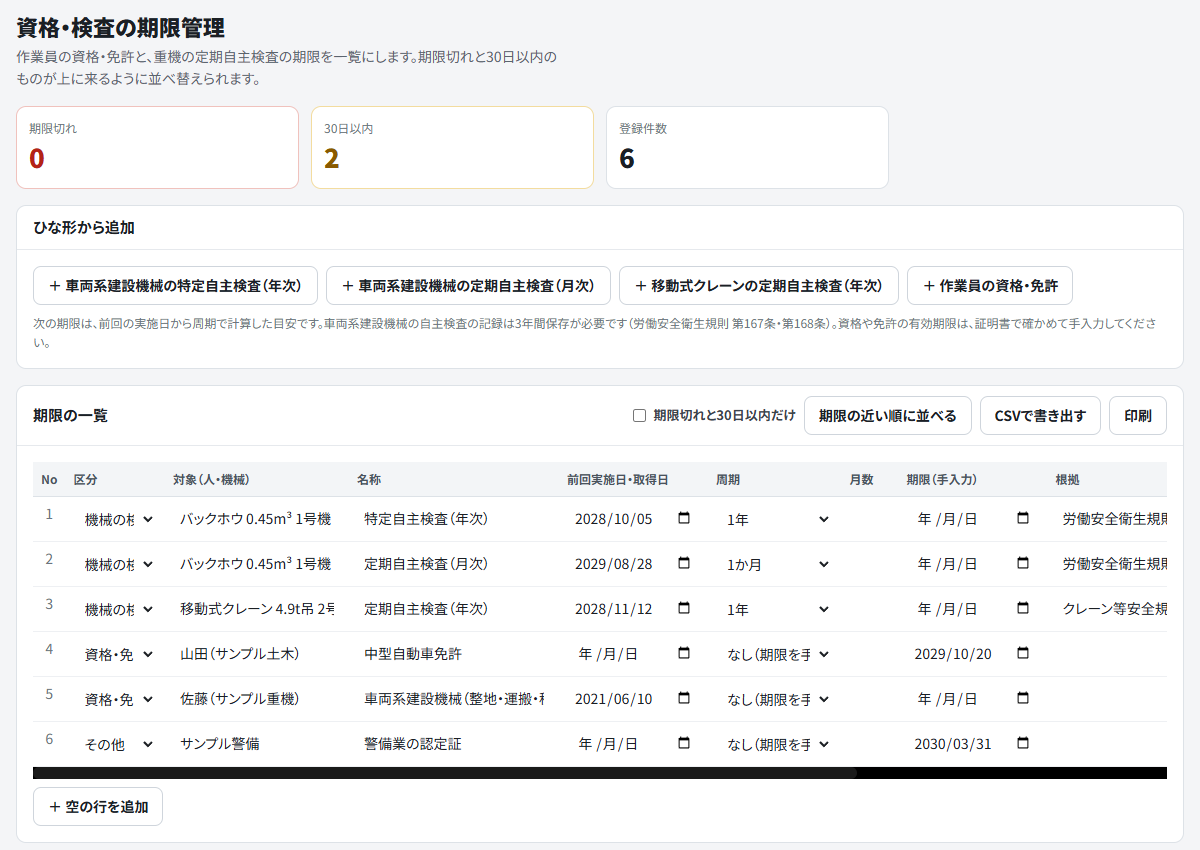Image resolution: width=1200 pixels, height=850 pixels.
Task: Open その他 category dropdown in row 6
Action: [x=119, y=744]
